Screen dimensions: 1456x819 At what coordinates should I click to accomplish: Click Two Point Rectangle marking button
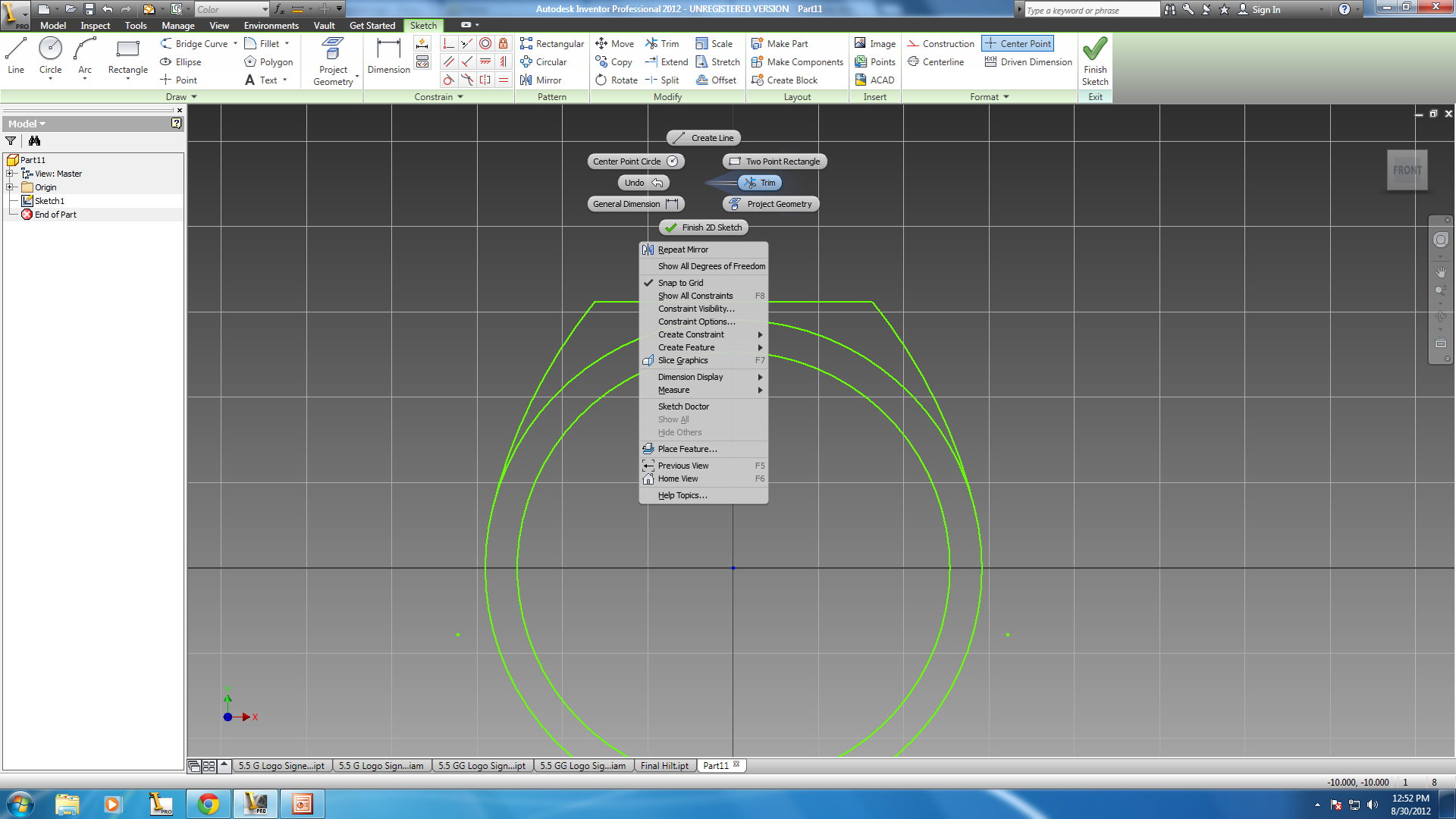(774, 162)
